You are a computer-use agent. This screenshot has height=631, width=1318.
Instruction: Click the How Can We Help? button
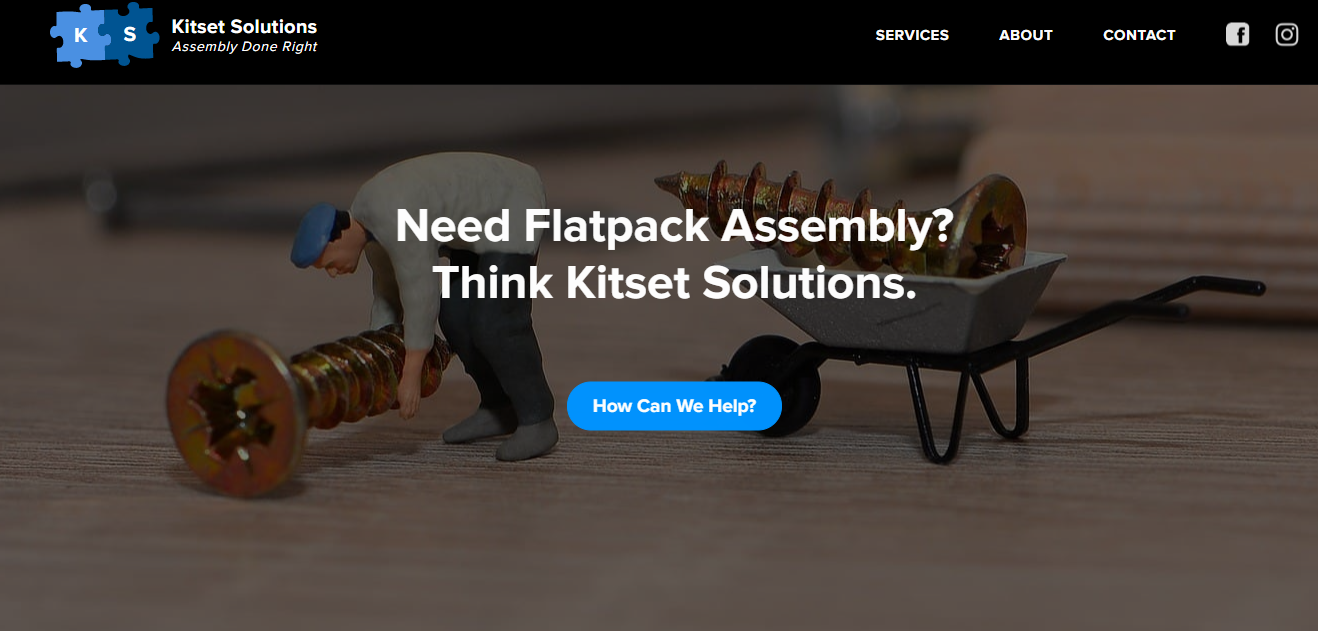(674, 406)
